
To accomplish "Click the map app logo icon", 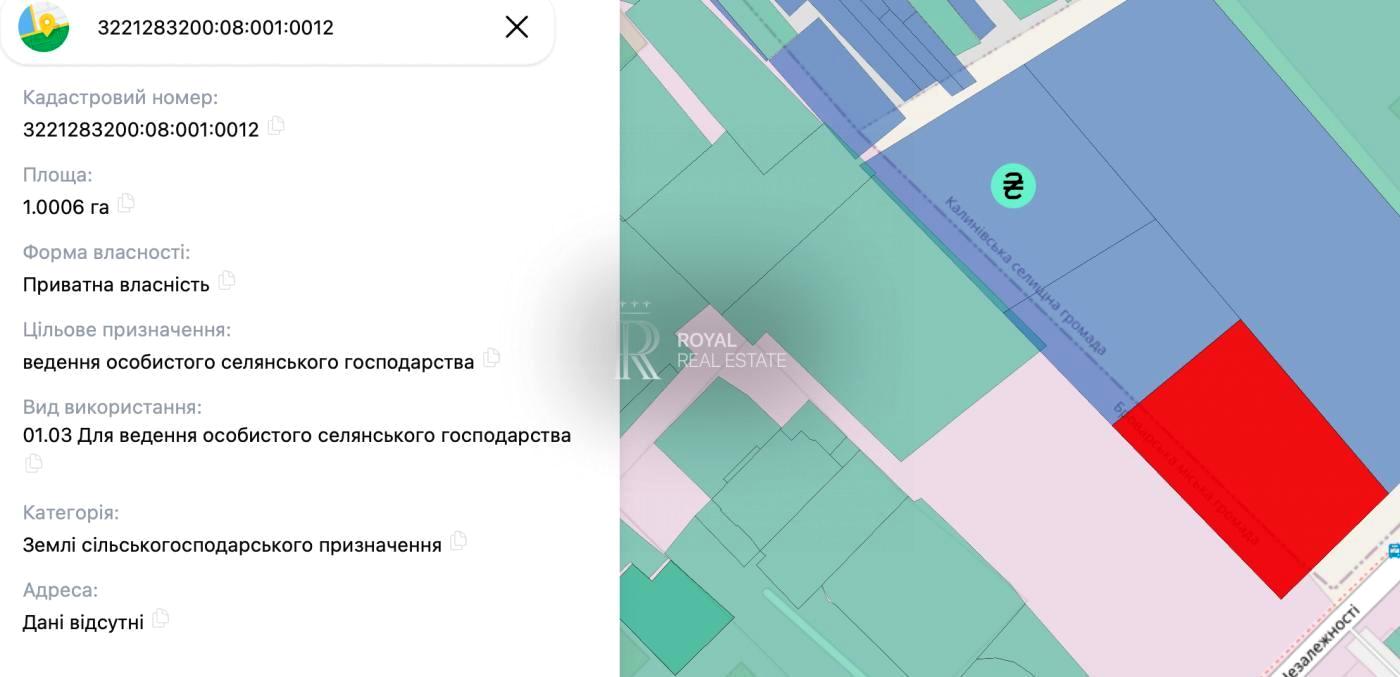I will pyautogui.click(x=44, y=27).
